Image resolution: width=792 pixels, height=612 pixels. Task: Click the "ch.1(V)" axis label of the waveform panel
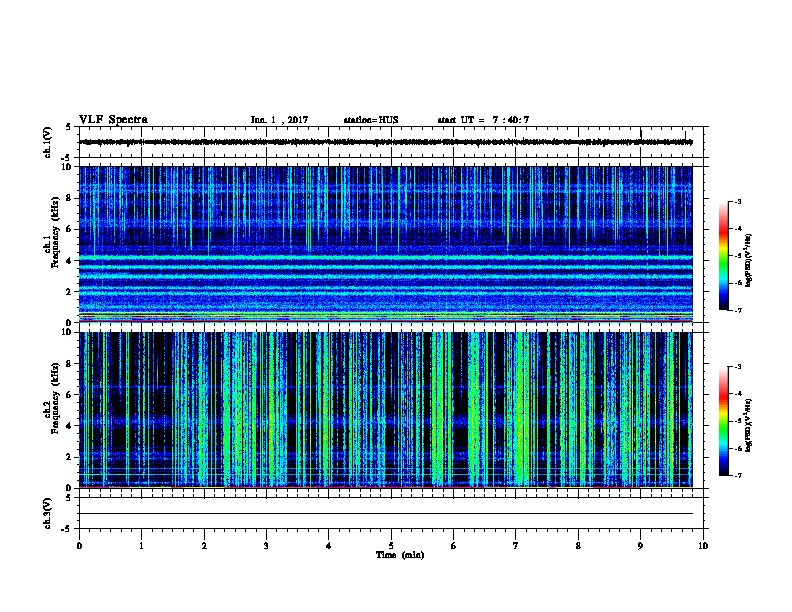coord(48,142)
